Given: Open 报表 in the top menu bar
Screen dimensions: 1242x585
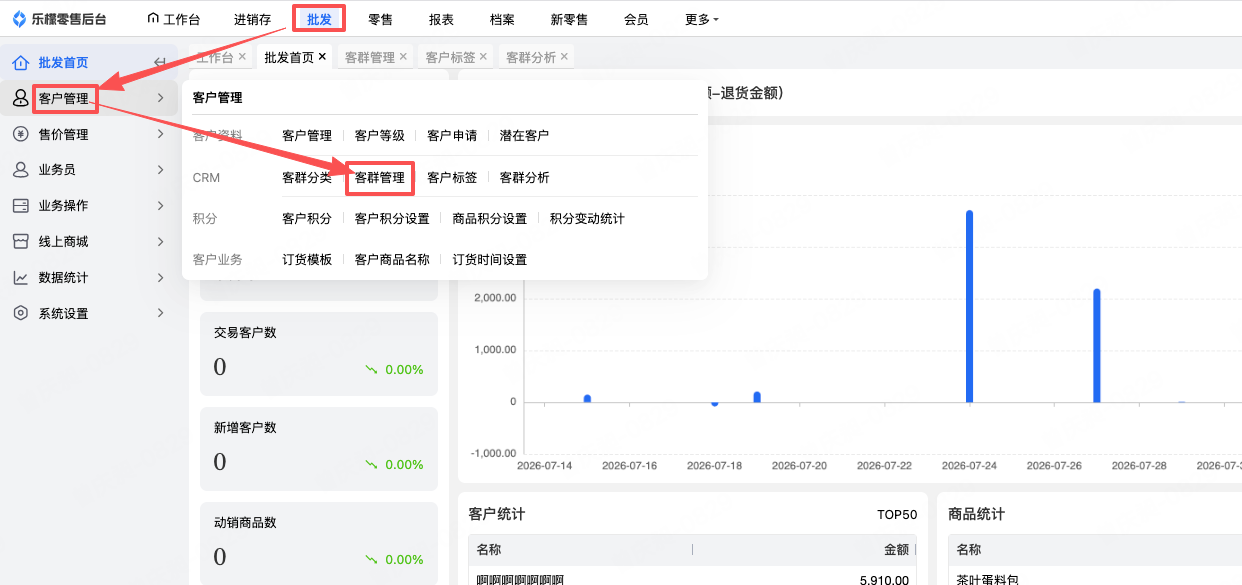Looking at the screenshot, I should [441, 19].
